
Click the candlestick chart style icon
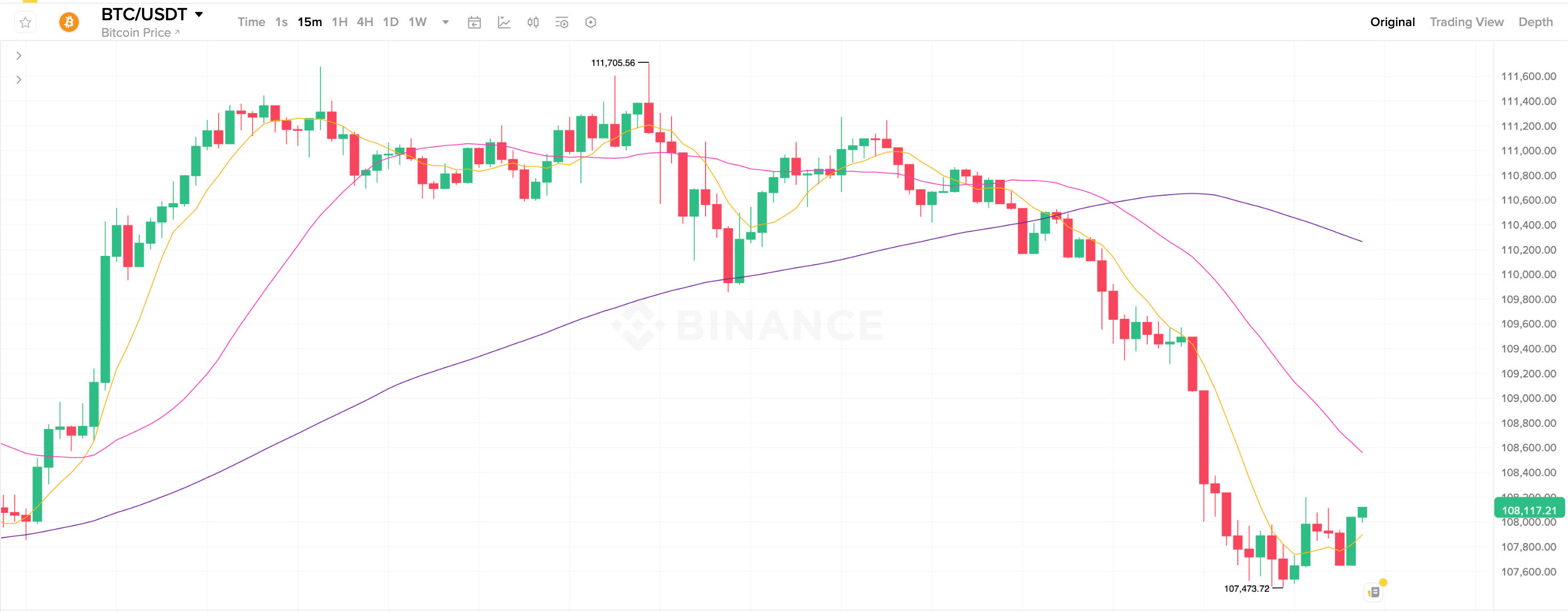coord(533,22)
